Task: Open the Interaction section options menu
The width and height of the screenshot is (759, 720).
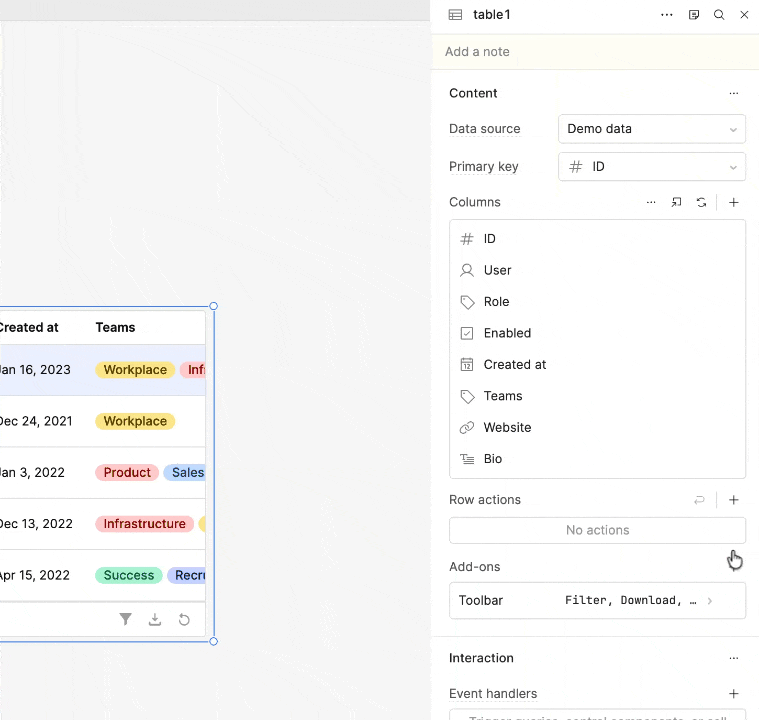Action: 734,659
